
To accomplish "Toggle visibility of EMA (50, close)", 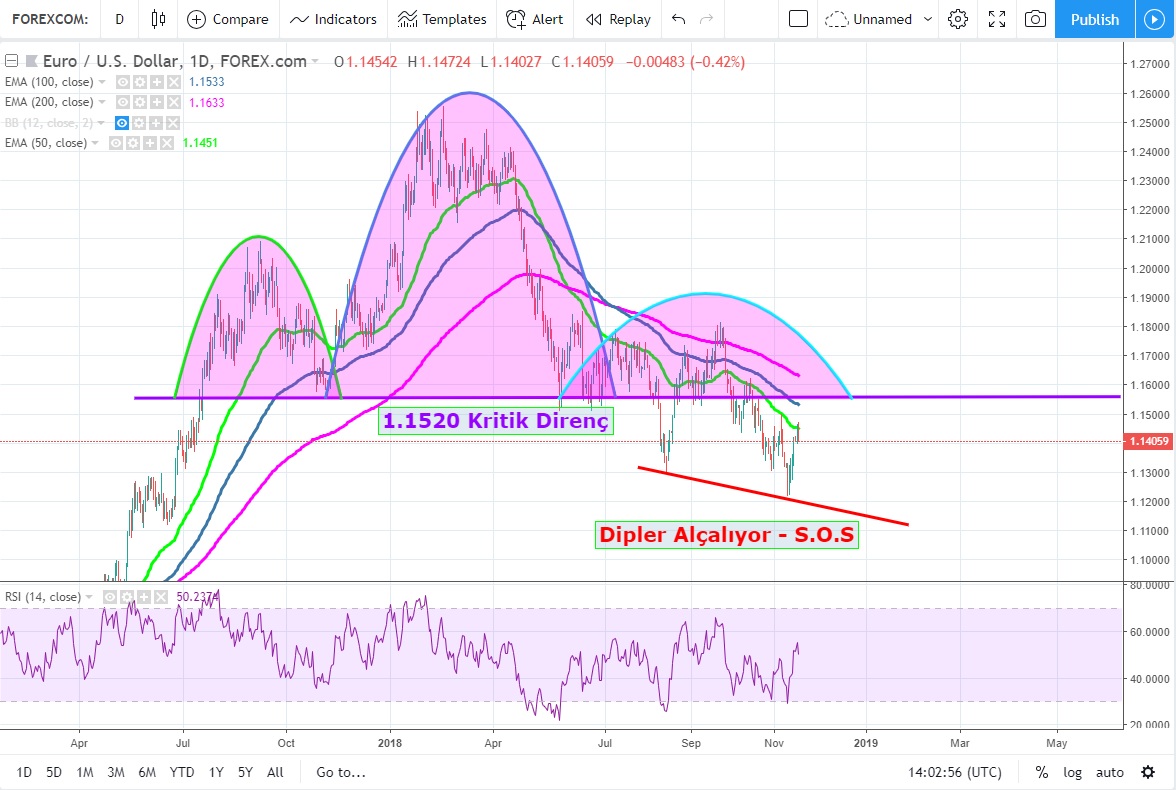I will (116, 143).
